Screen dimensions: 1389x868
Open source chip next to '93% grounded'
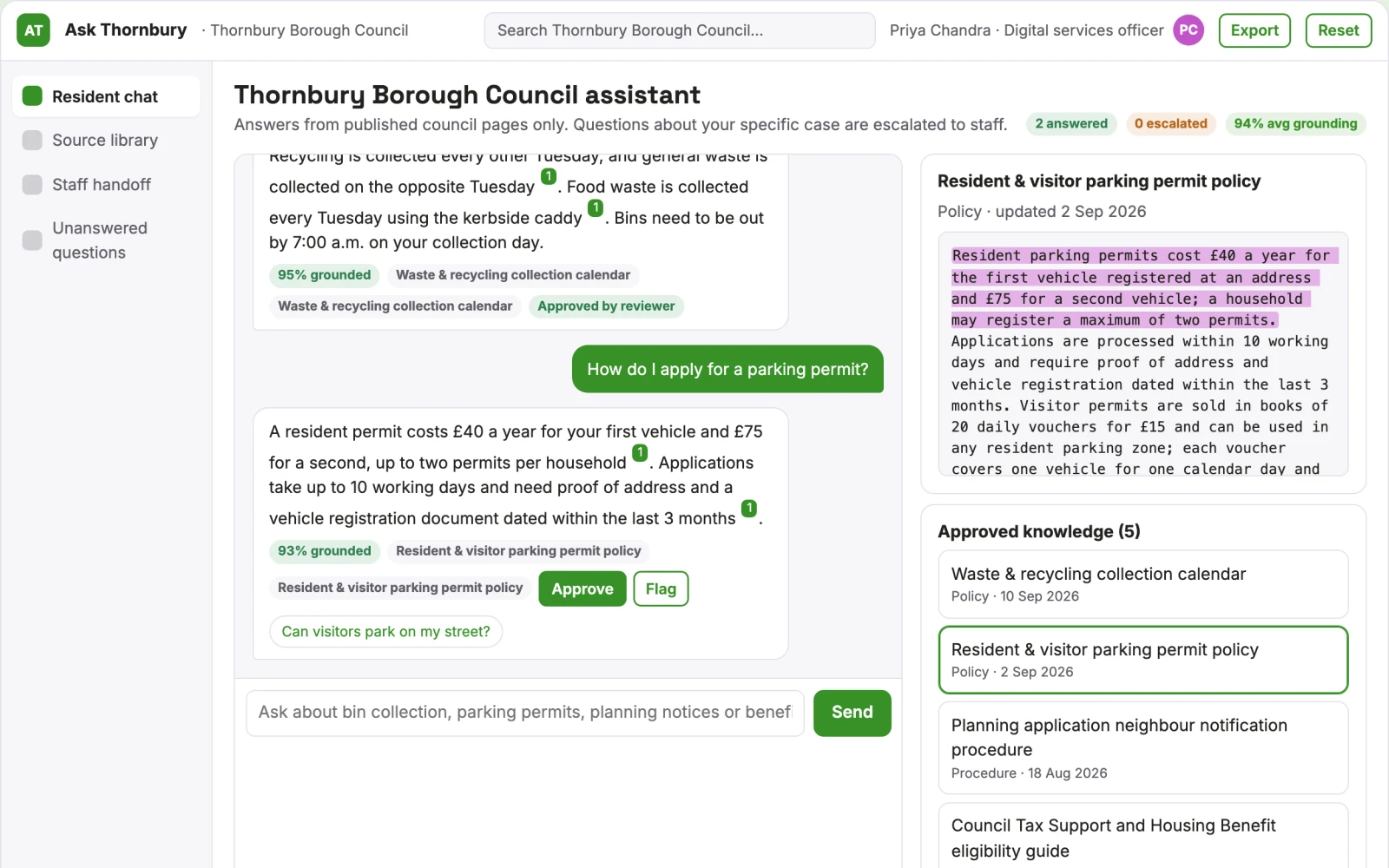click(518, 551)
